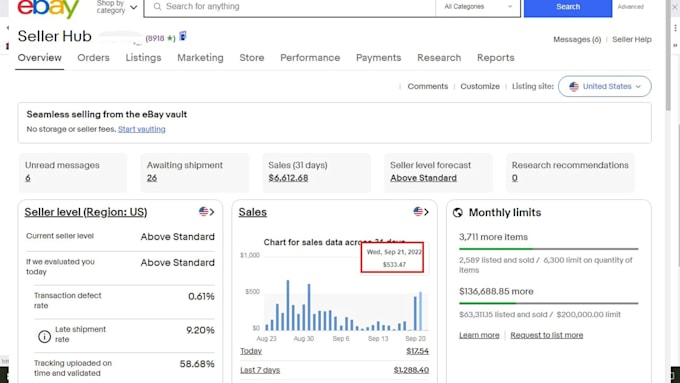Viewport: 680px width, 383px height.
Task: Click flag arrow icon in Seller level card
Action: point(206,212)
